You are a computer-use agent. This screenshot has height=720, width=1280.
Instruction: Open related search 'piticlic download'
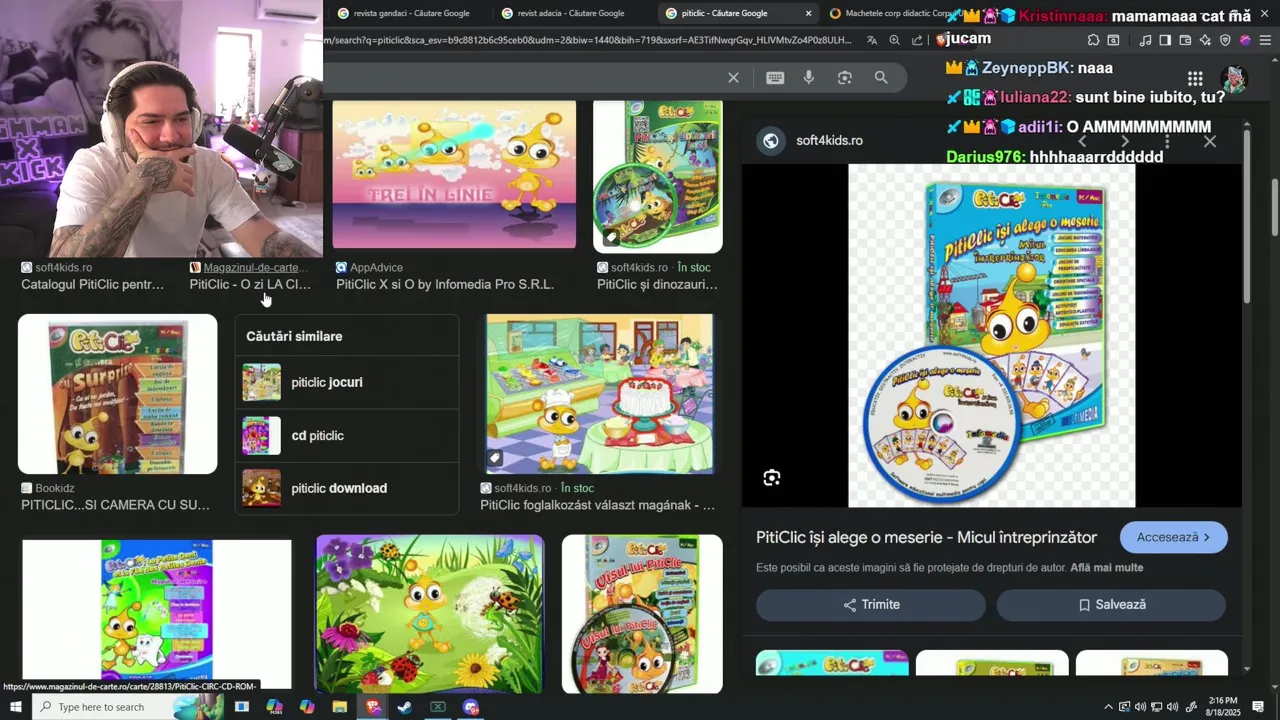coord(347,488)
